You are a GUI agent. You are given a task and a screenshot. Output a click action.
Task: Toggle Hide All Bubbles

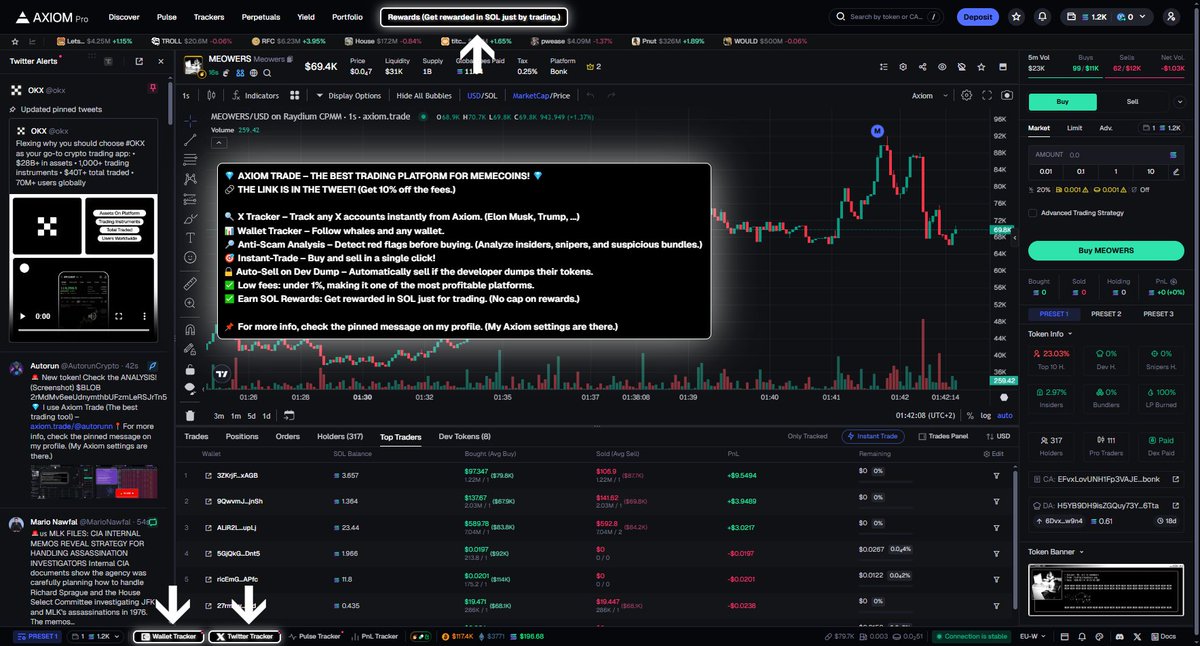[x=425, y=96]
